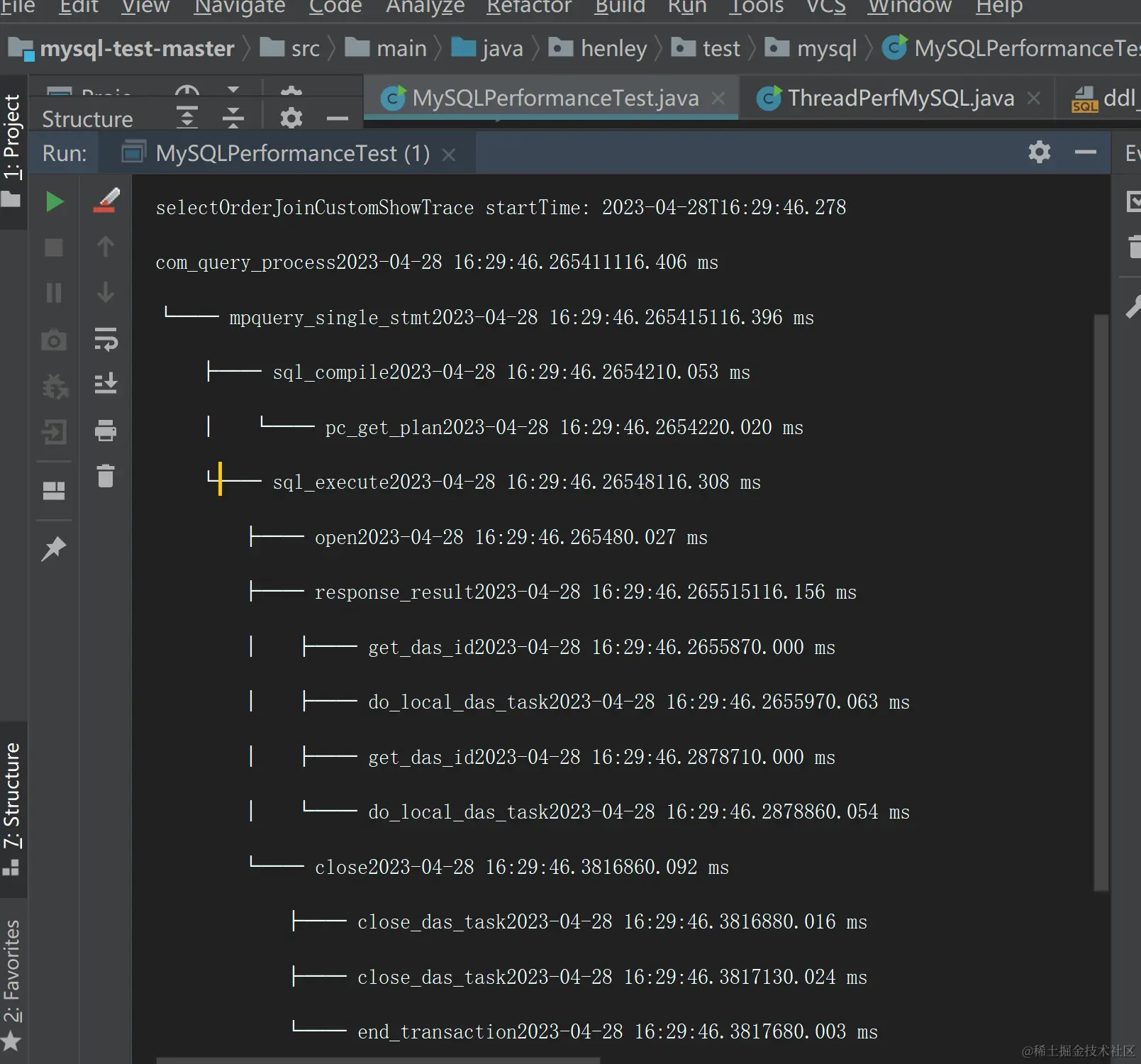Rerun MySQLPerformanceTest with the green play icon

[x=54, y=202]
